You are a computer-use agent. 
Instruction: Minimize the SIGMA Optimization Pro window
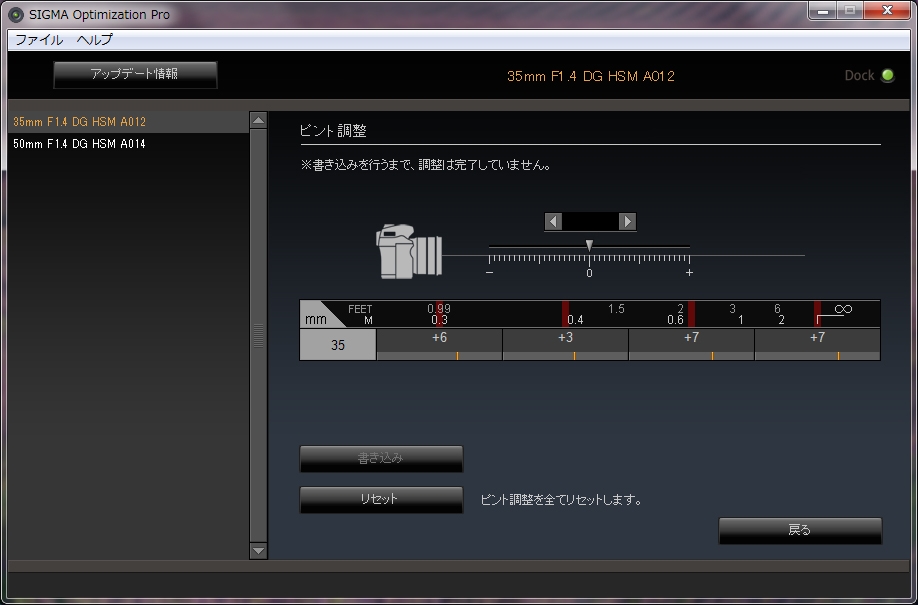(x=823, y=11)
